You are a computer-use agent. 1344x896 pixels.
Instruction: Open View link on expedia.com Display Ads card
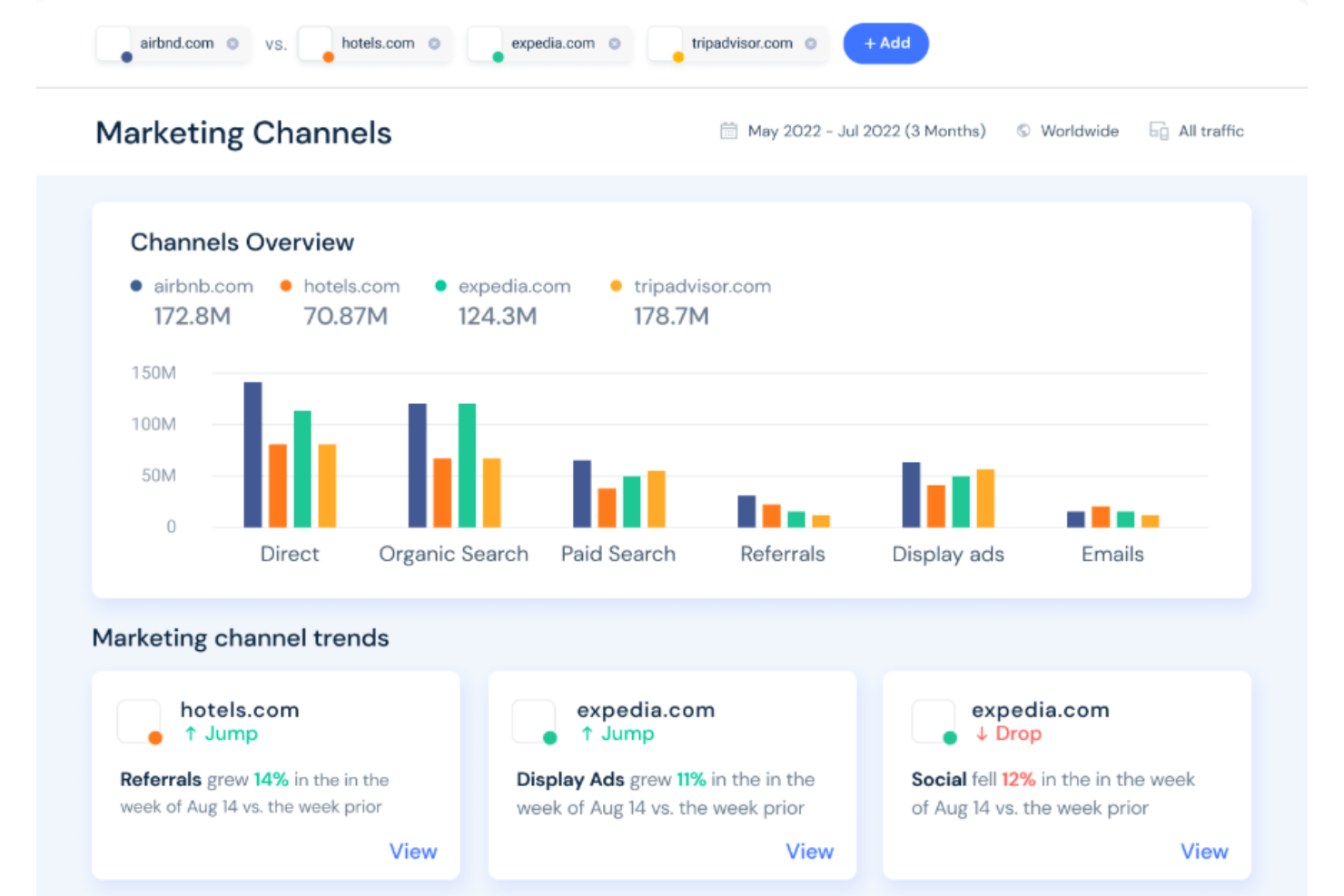pyautogui.click(x=809, y=852)
